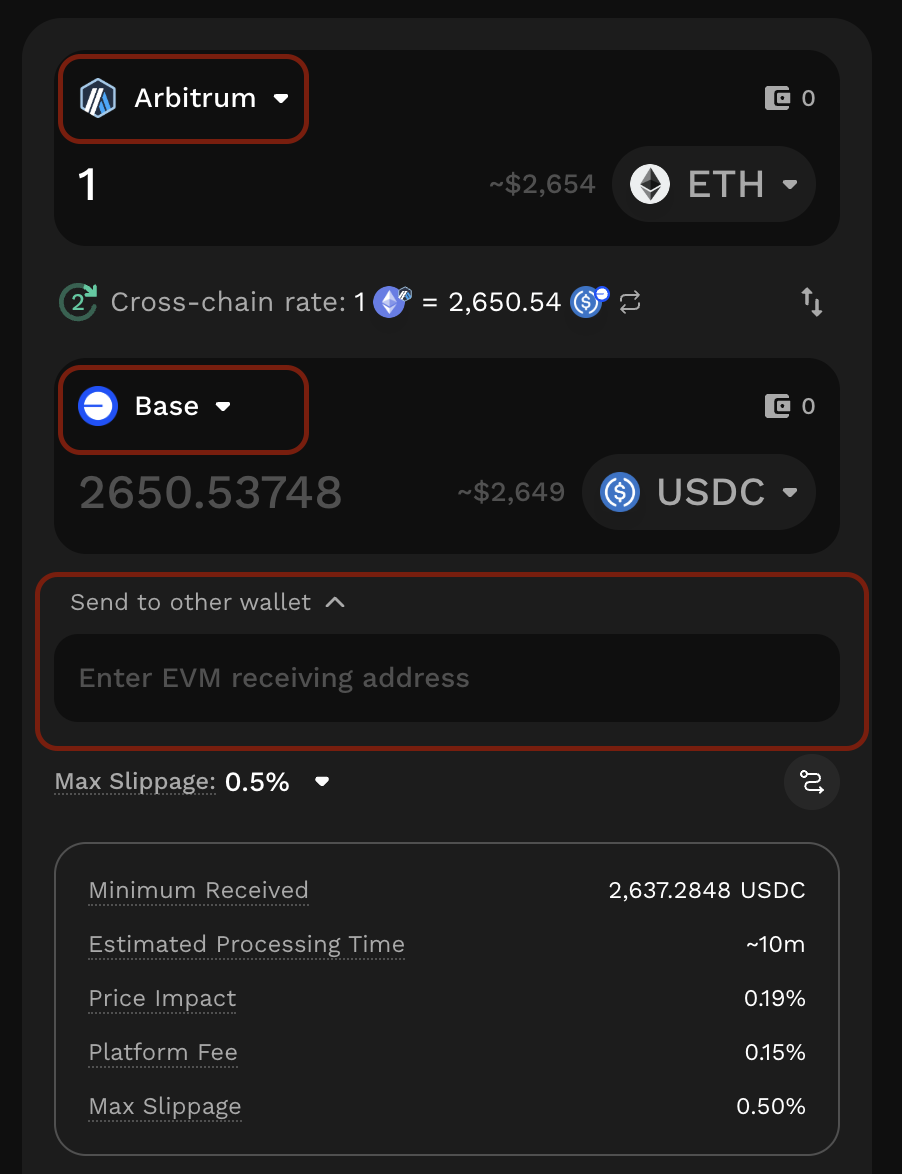Click the Platform Fee label
Screen dimensions: 902x1174
pyautogui.click(x=163, y=1052)
